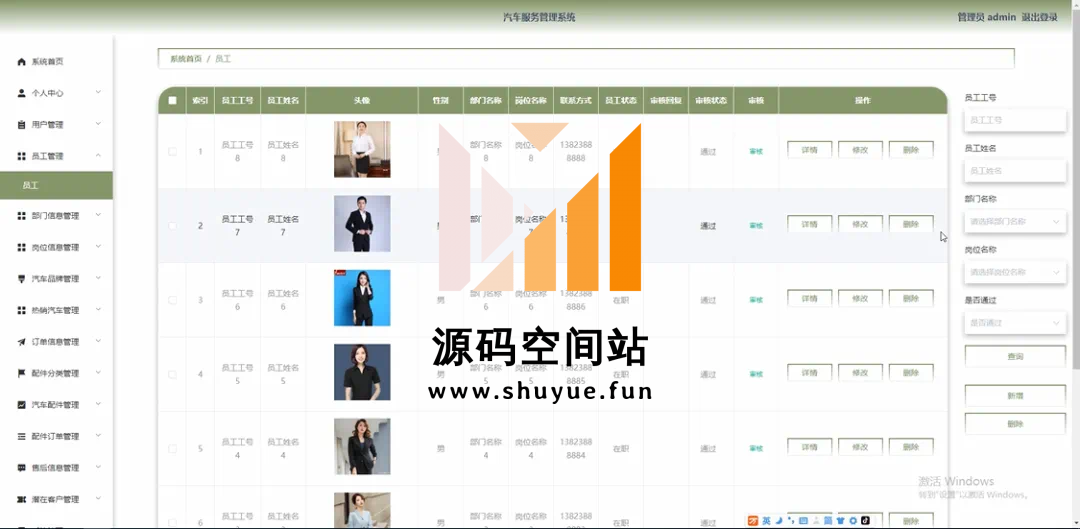1080x529 pixels.
Task: Click the 新增 button in the right panel
Action: tap(1015, 396)
